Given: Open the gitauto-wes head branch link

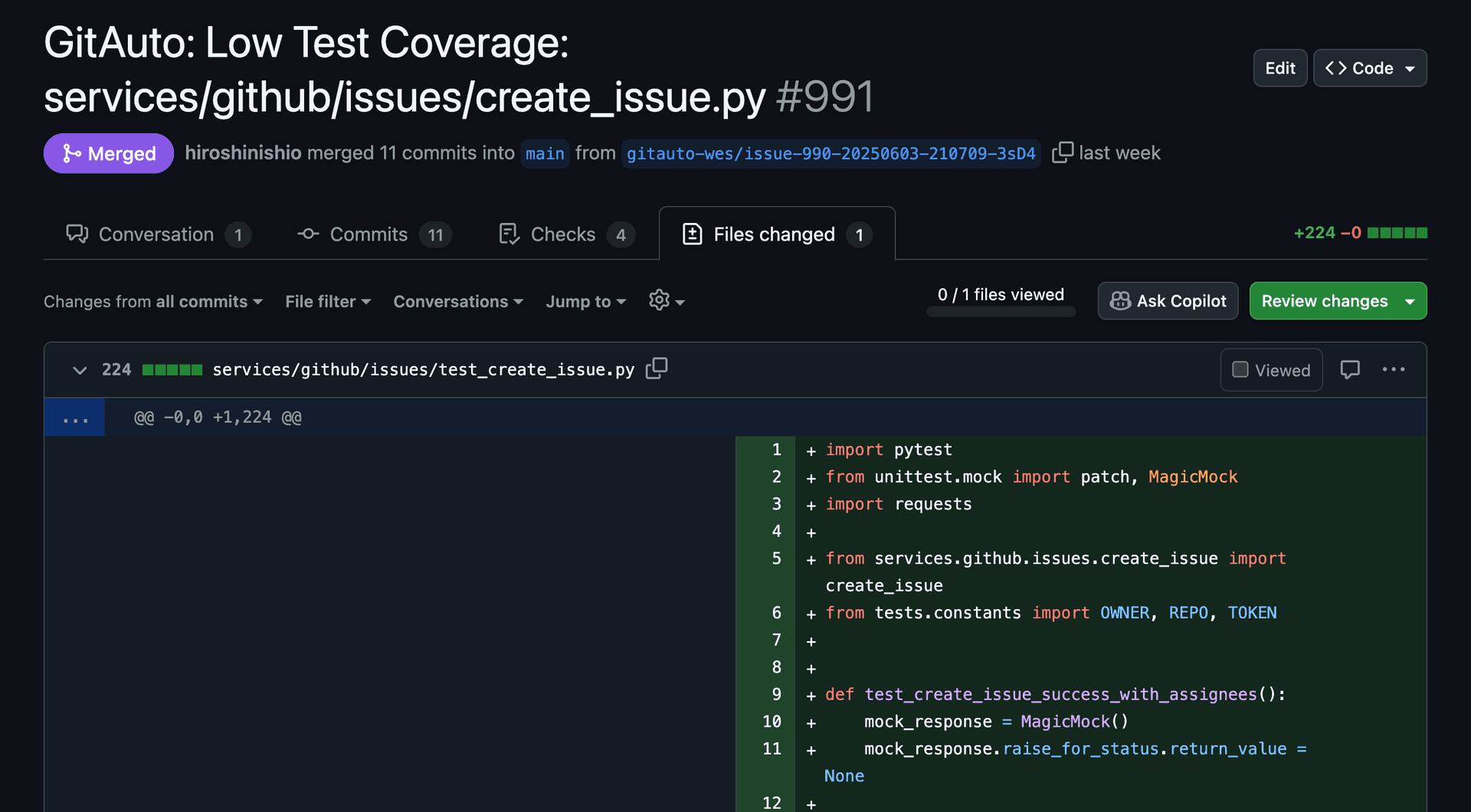Looking at the screenshot, I should (831, 153).
